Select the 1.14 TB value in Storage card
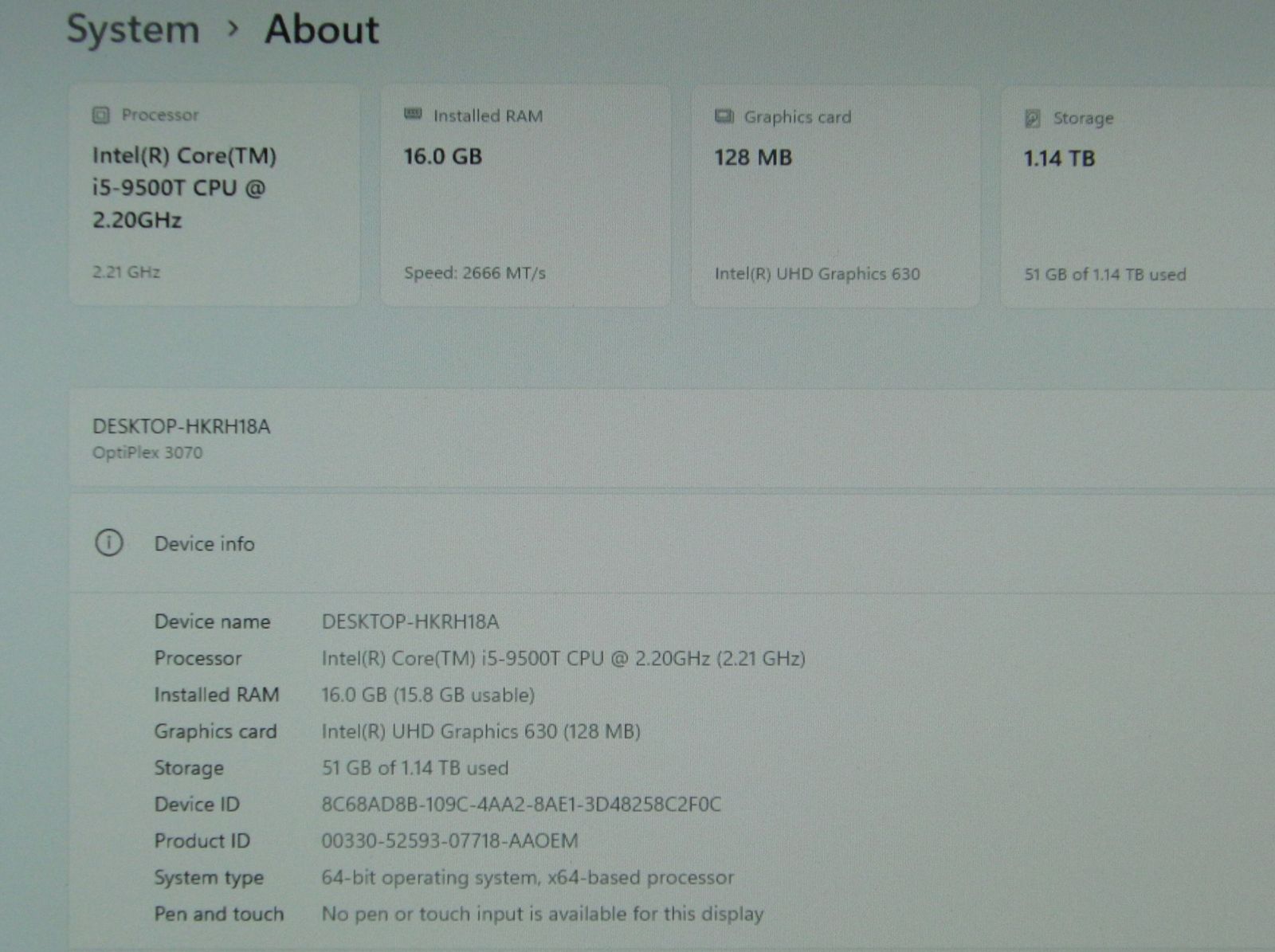The height and width of the screenshot is (952, 1275). 1060,158
